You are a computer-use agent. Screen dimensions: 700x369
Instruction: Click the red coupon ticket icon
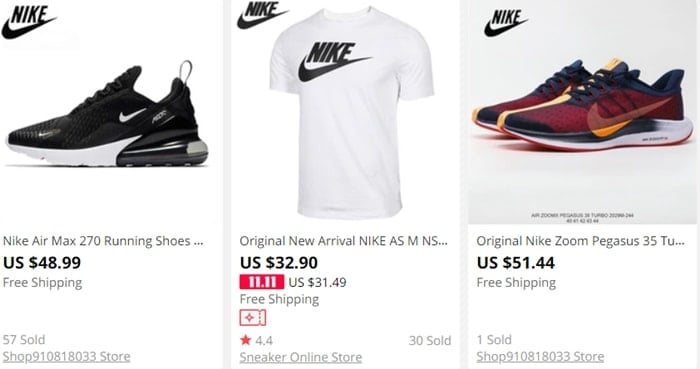(x=253, y=318)
